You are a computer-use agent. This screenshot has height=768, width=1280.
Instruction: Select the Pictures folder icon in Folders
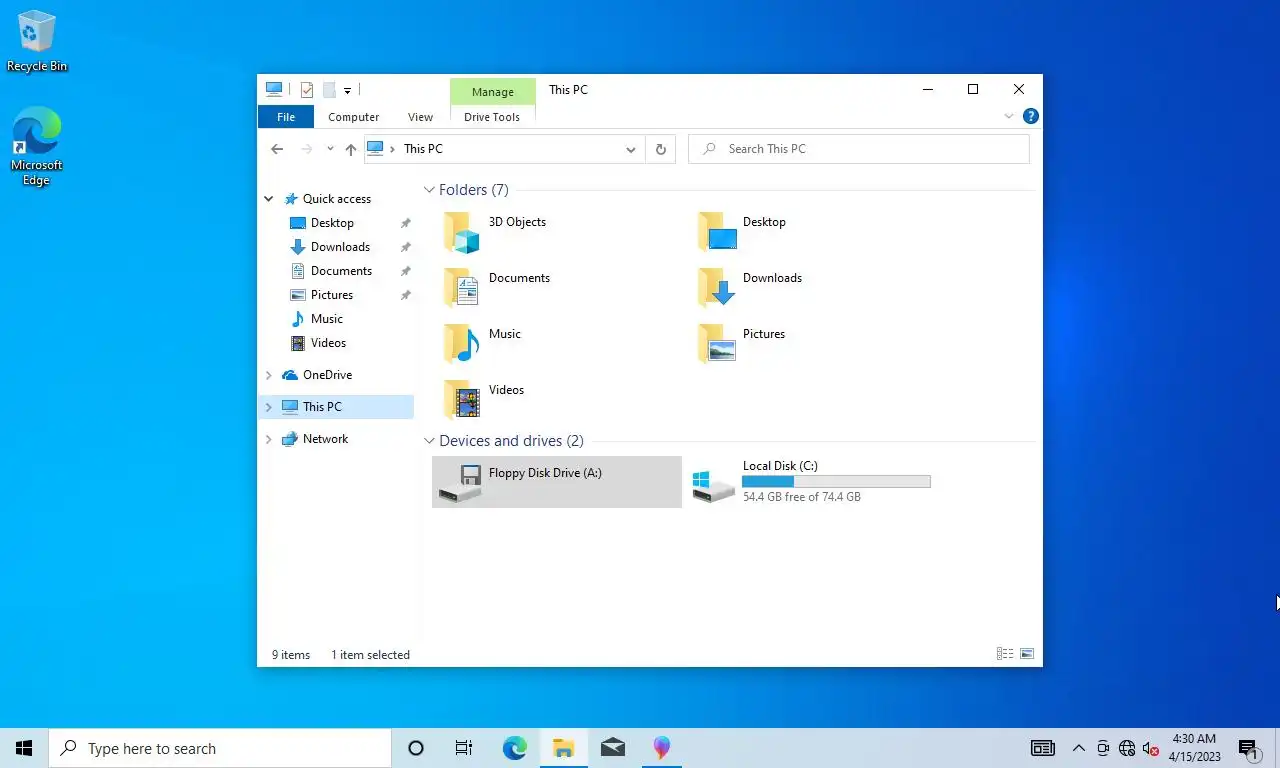pos(717,343)
